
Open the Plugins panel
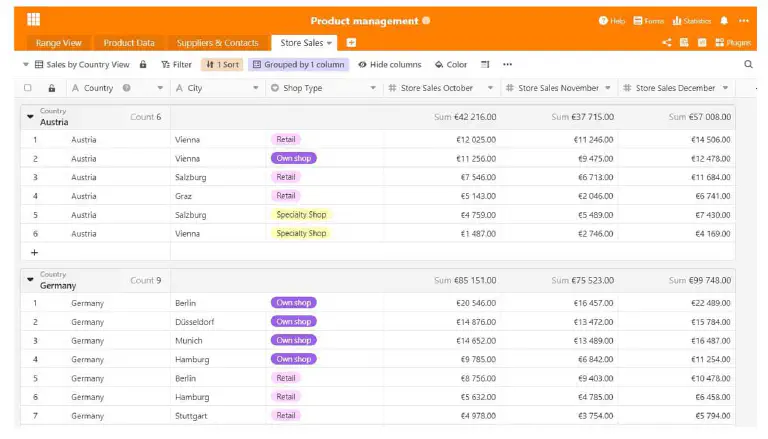[x=733, y=43]
